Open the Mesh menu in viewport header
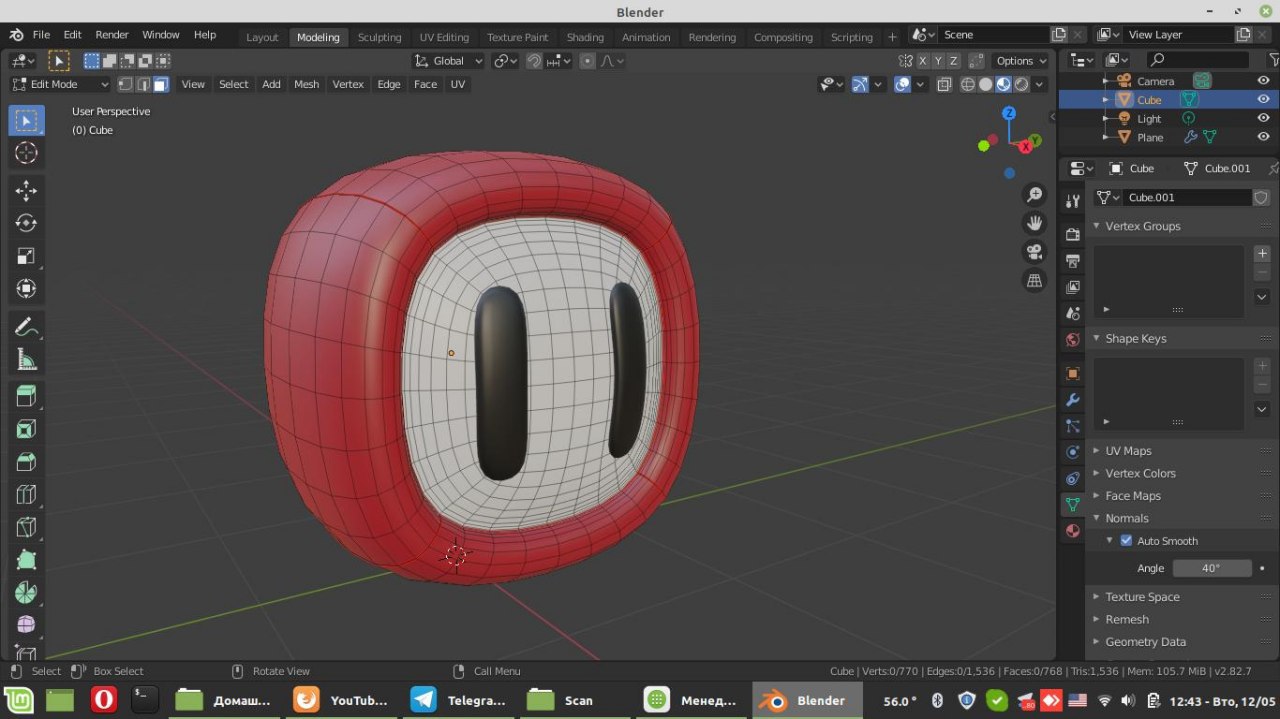1280x719 pixels. pyautogui.click(x=306, y=84)
